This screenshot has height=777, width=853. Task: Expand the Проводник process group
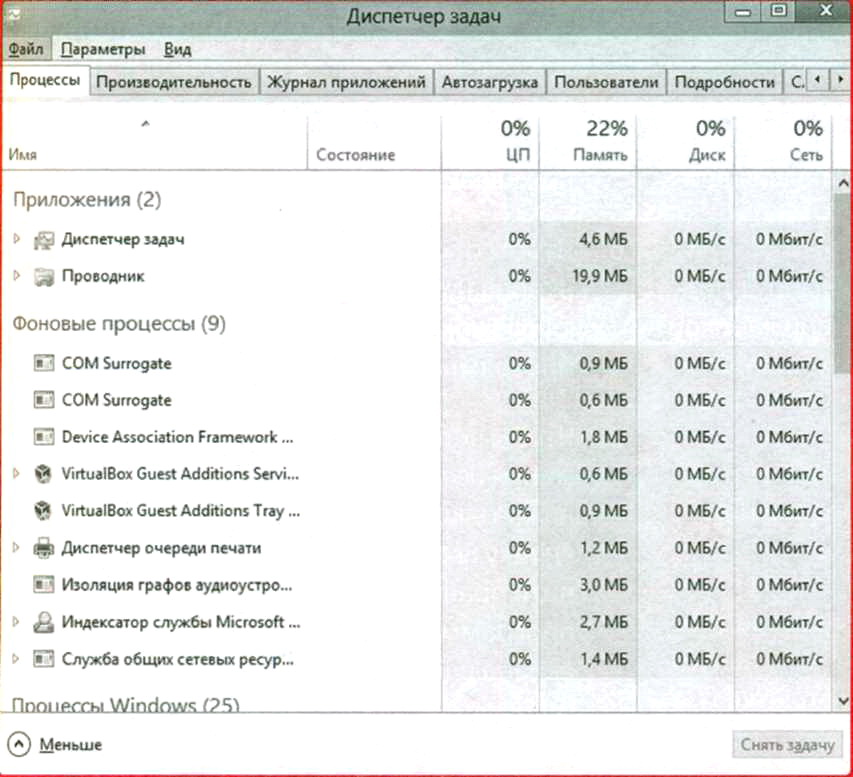(x=16, y=276)
